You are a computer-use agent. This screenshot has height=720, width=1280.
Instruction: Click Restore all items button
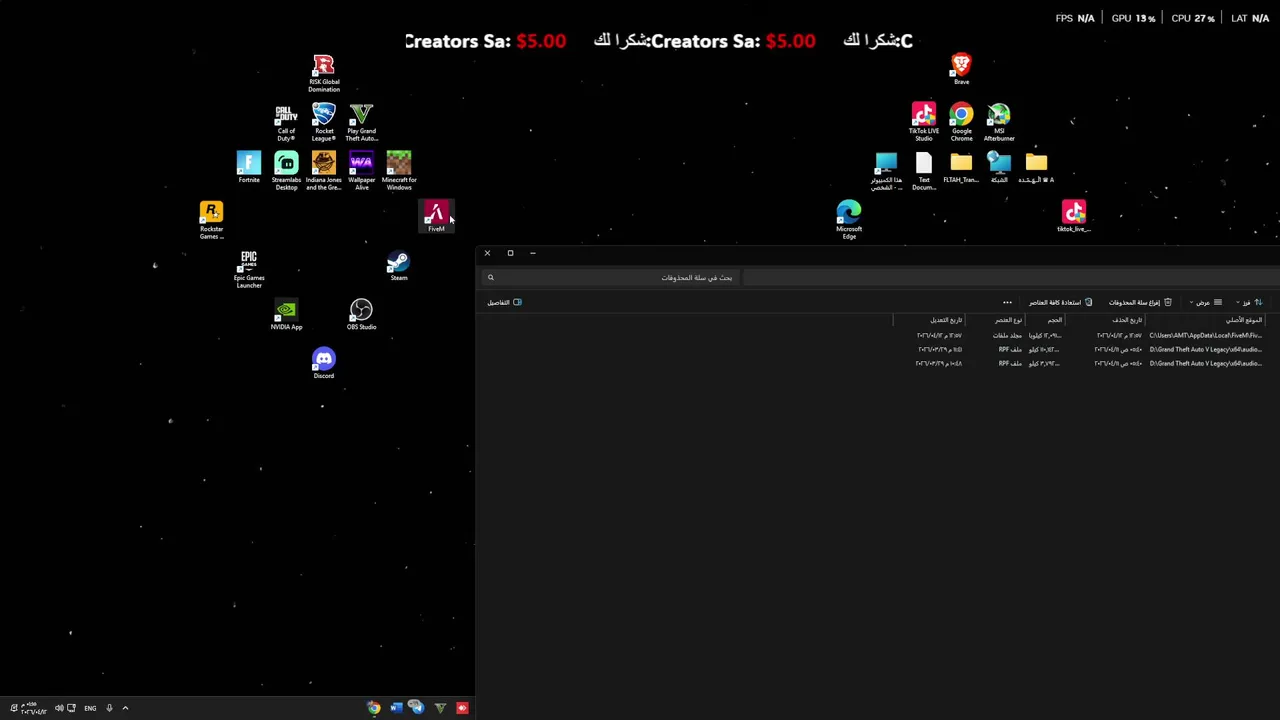coord(1060,302)
